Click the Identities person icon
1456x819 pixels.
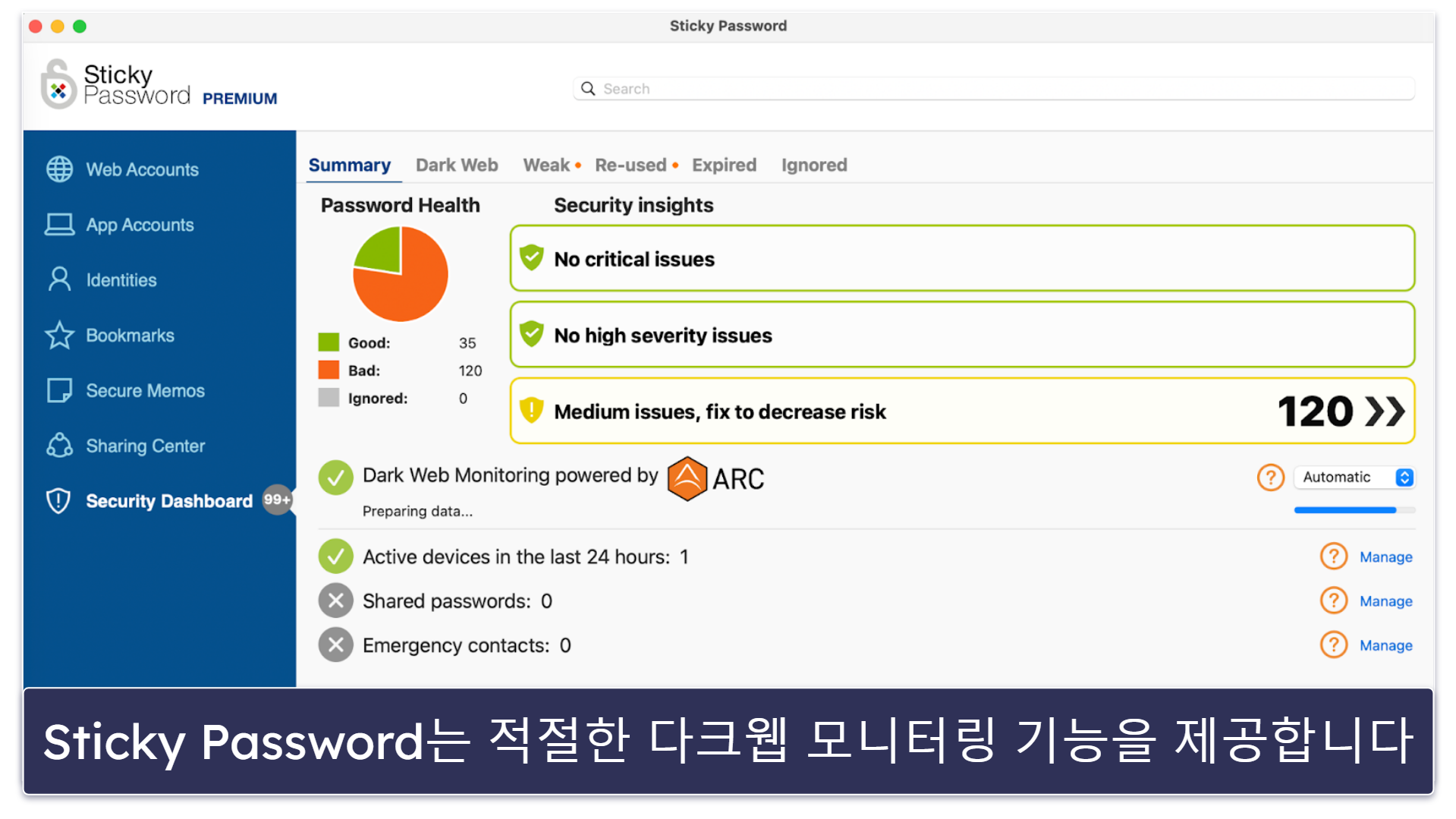[x=59, y=279]
